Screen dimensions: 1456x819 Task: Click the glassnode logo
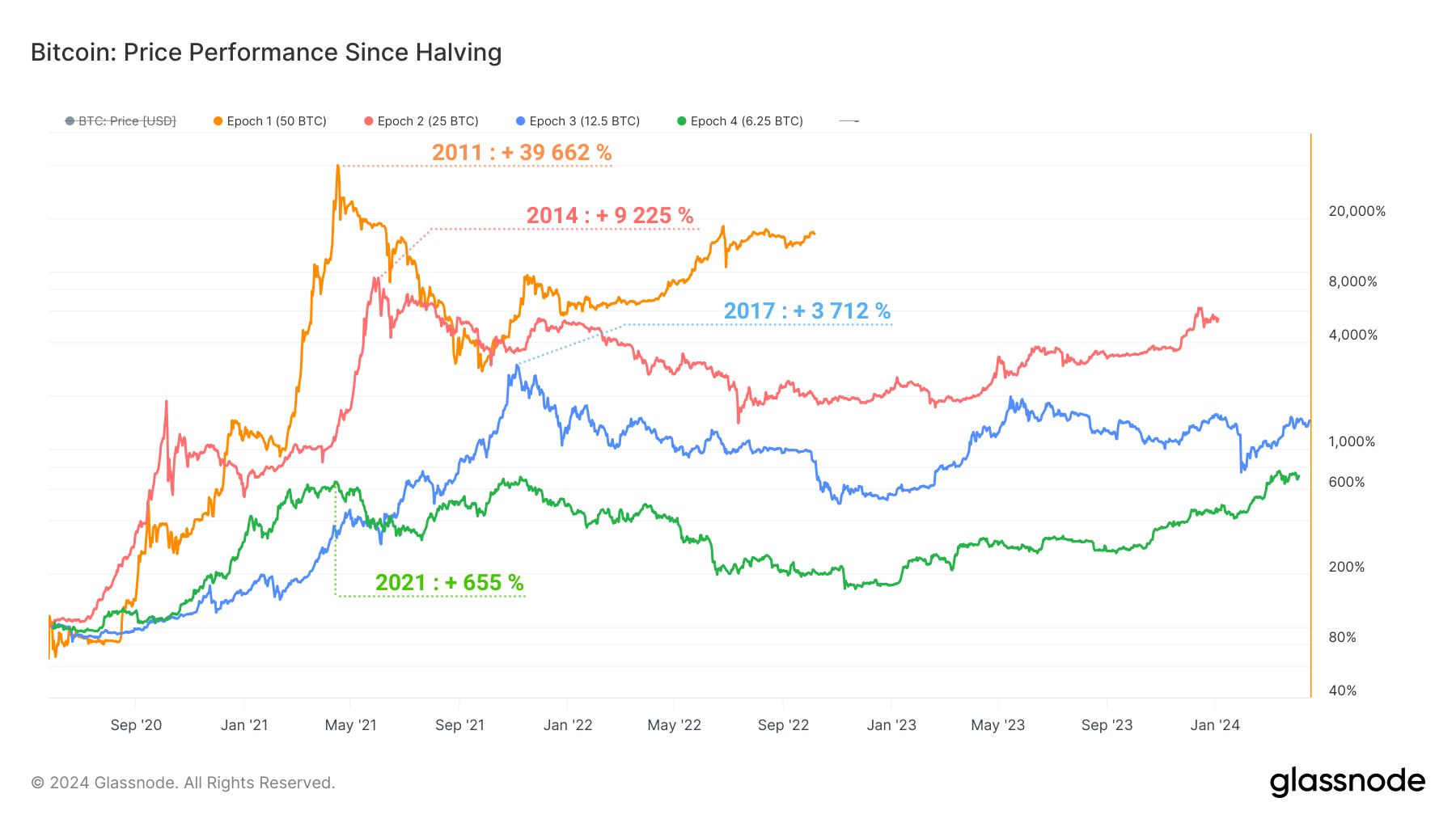[x=1347, y=782]
